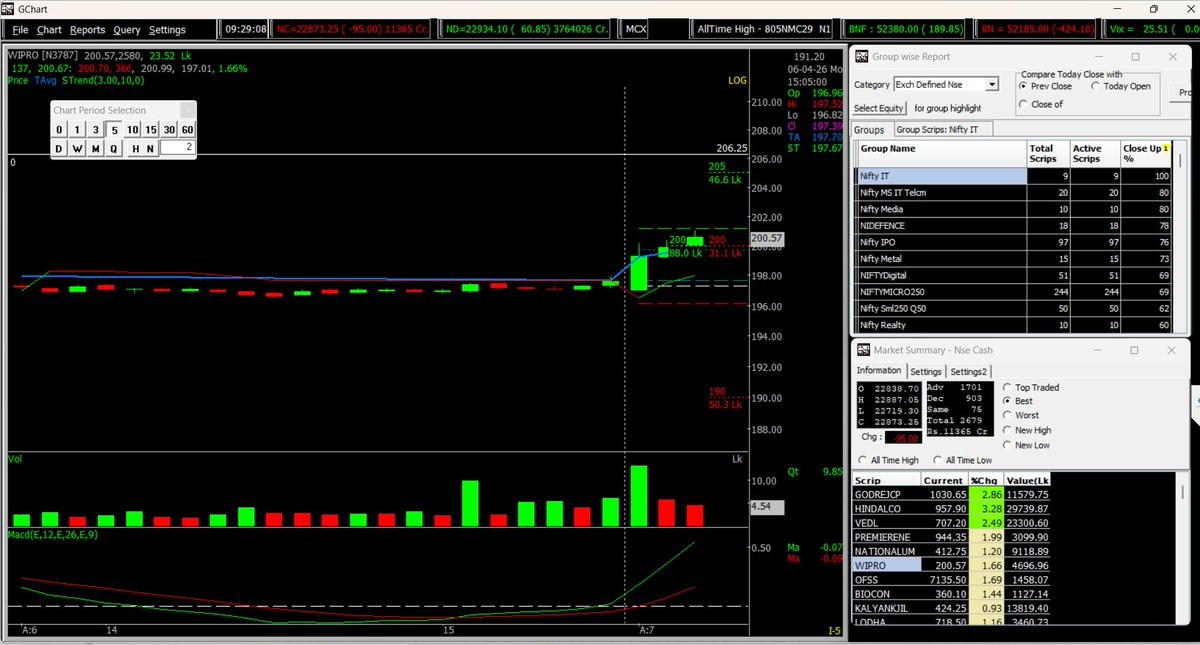Select the 60 minute chart period
This screenshot has width=1200, height=645.
[x=187, y=130]
